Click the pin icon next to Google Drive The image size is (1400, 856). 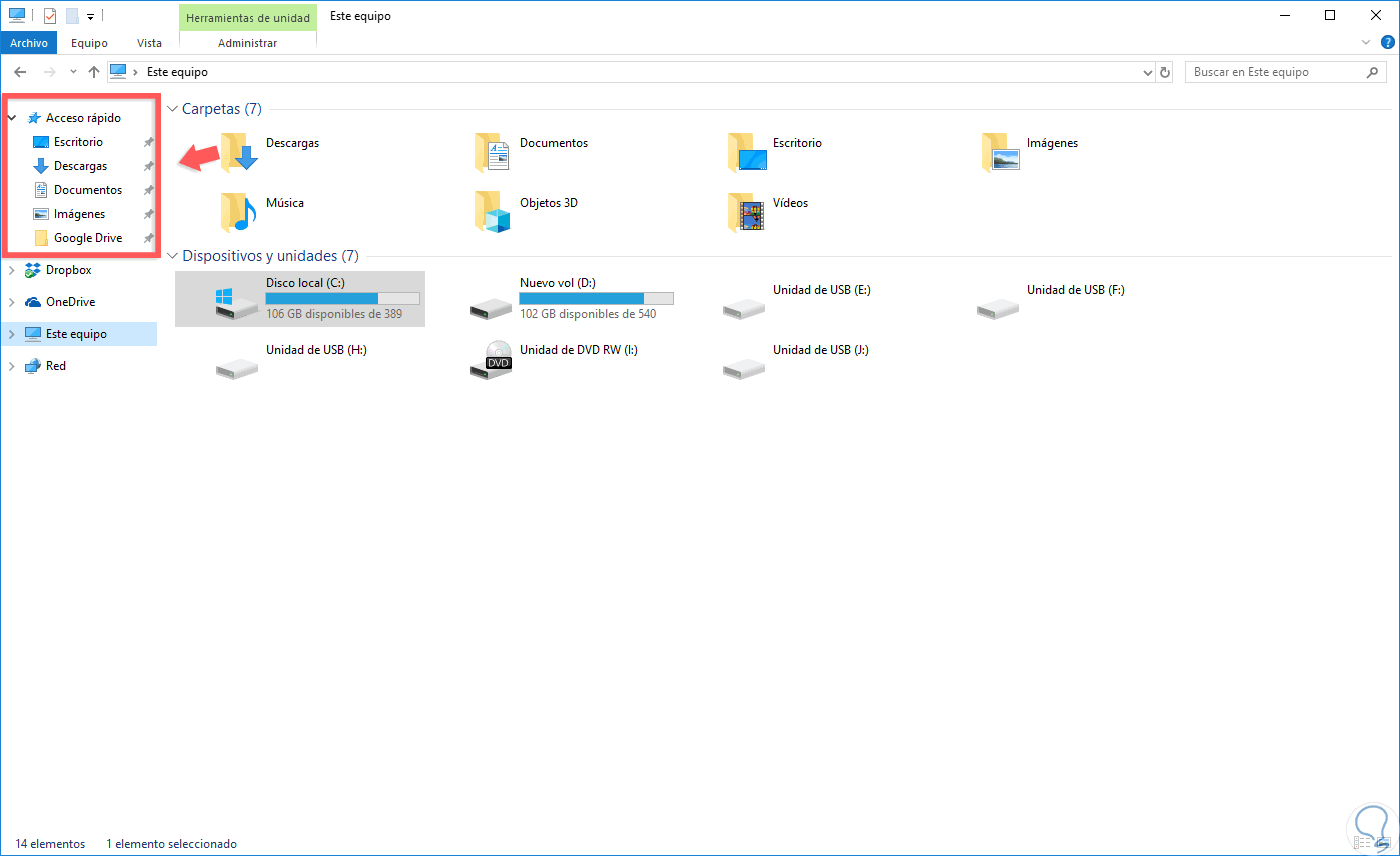[148, 238]
